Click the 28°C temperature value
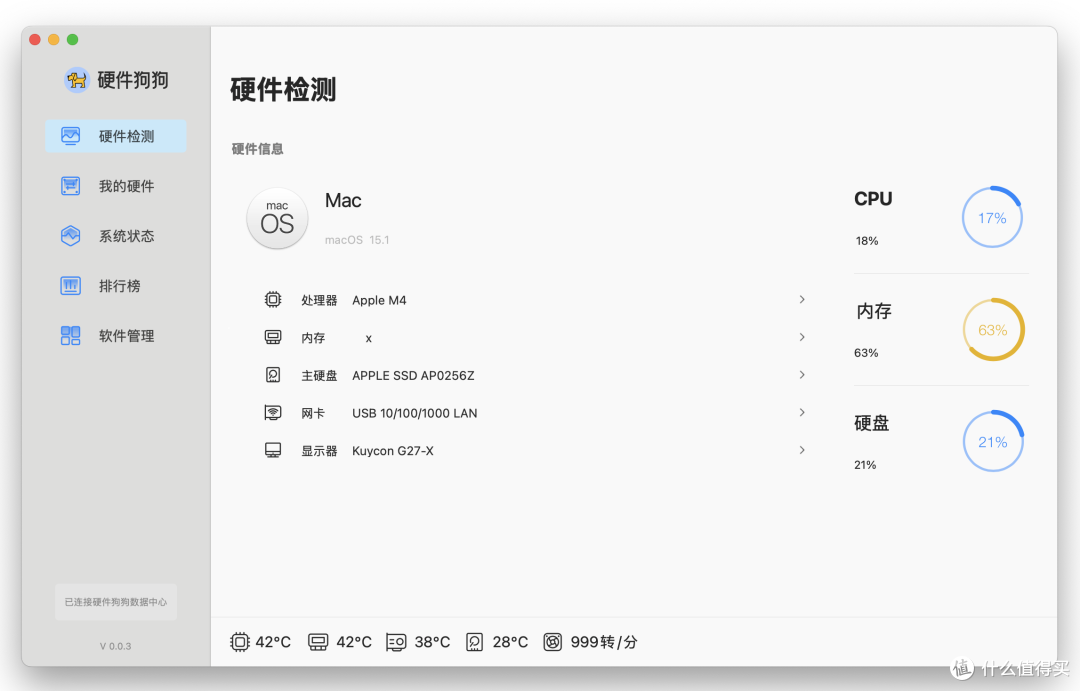This screenshot has height=691, width=1080. [x=510, y=642]
